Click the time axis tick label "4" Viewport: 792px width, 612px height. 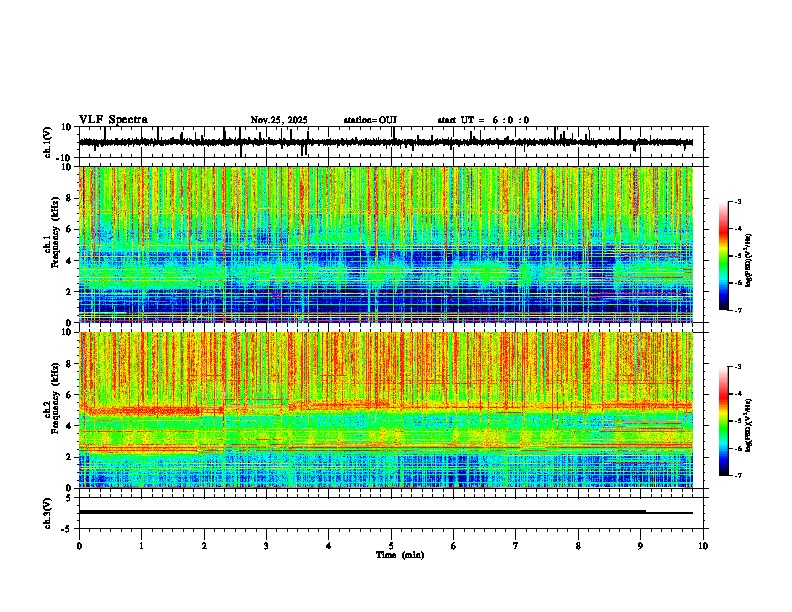[x=329, y=546]
